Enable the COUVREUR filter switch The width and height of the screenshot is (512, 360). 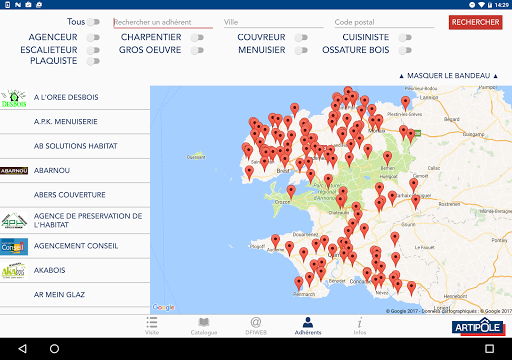tap(301, 37)
